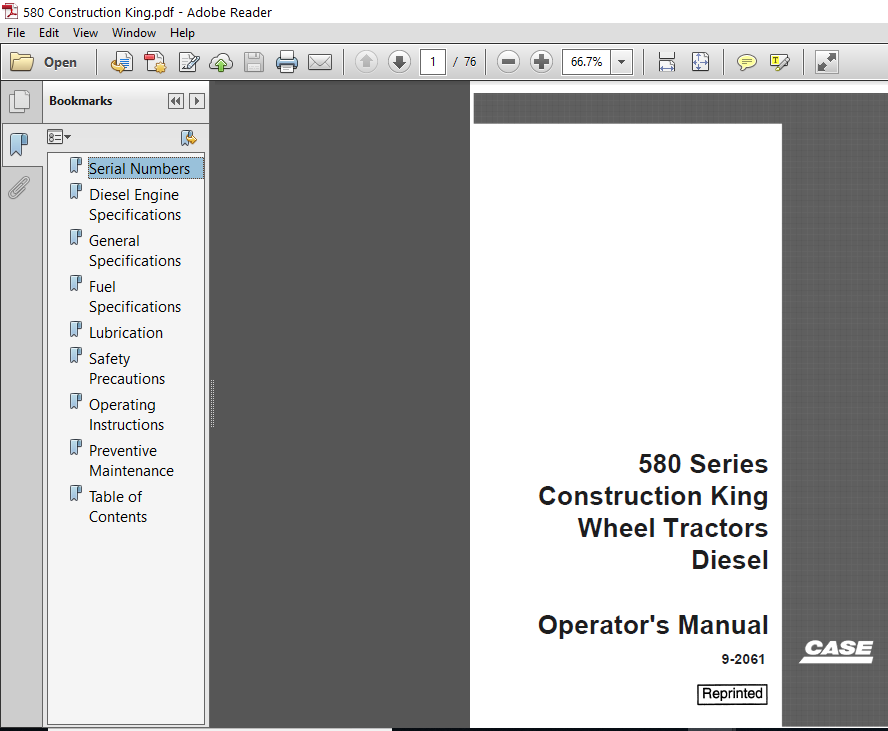Click the Sign document pen icon
The height and width of the screenshot is (731, 888).
[189, 62]
